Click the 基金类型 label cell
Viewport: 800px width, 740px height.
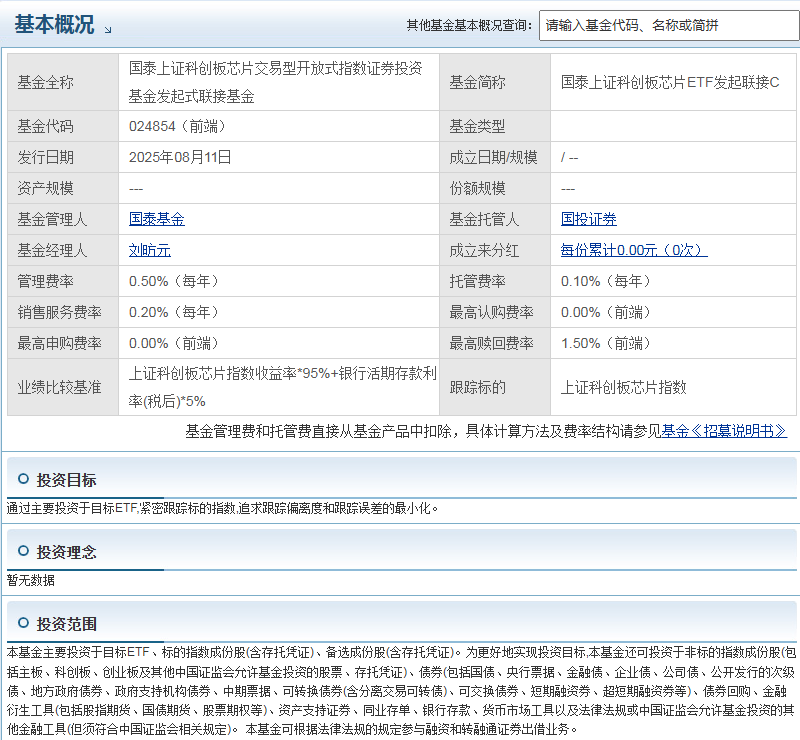[495, 126]
